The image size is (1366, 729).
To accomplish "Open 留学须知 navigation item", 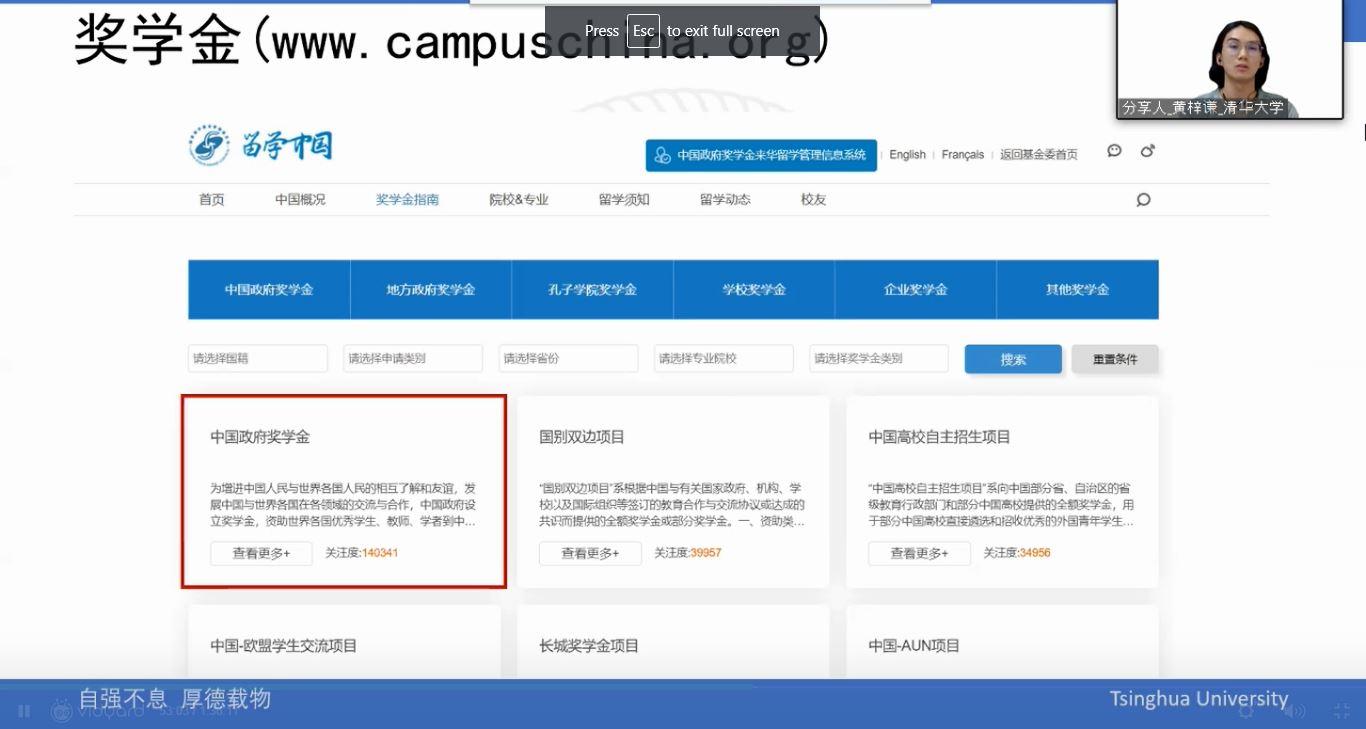I will point(624,200).
